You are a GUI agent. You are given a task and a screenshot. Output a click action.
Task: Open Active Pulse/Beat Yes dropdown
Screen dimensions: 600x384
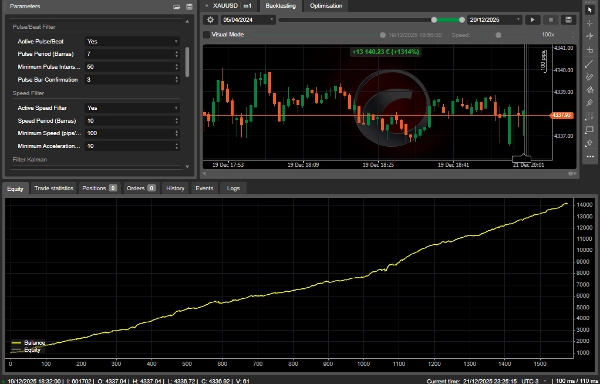point(132,41)
